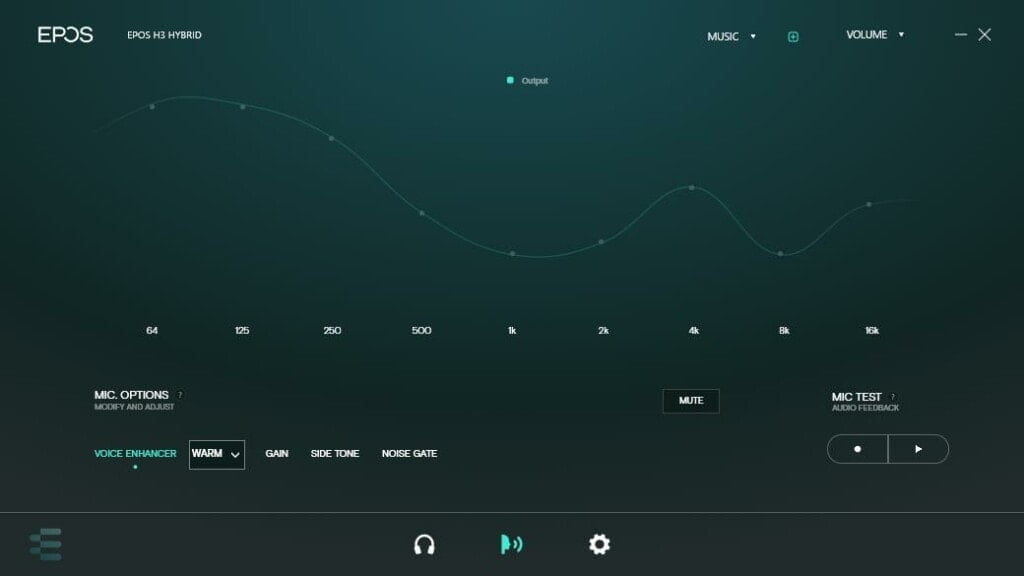The width and height of the screenshot is (1024, 576).
Task: Open the settings gear page
Action: [x=599, y=544]
